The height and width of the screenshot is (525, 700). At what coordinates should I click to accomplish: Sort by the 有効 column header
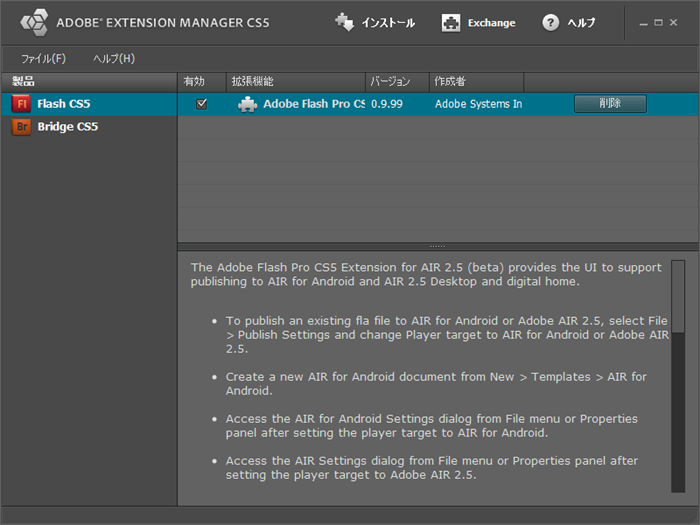tap(202, 82)
